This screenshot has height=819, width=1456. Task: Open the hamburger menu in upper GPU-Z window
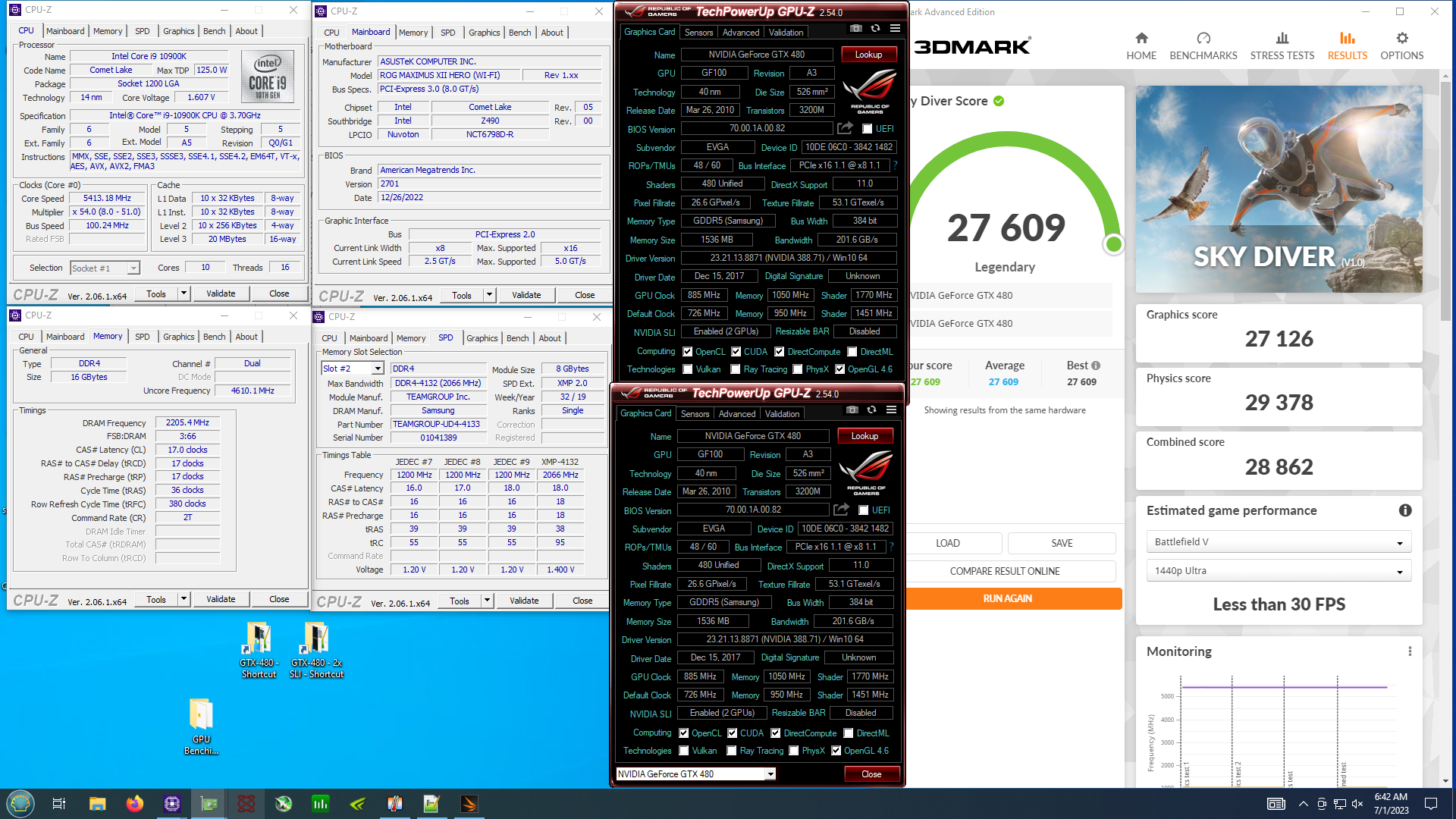895,29
